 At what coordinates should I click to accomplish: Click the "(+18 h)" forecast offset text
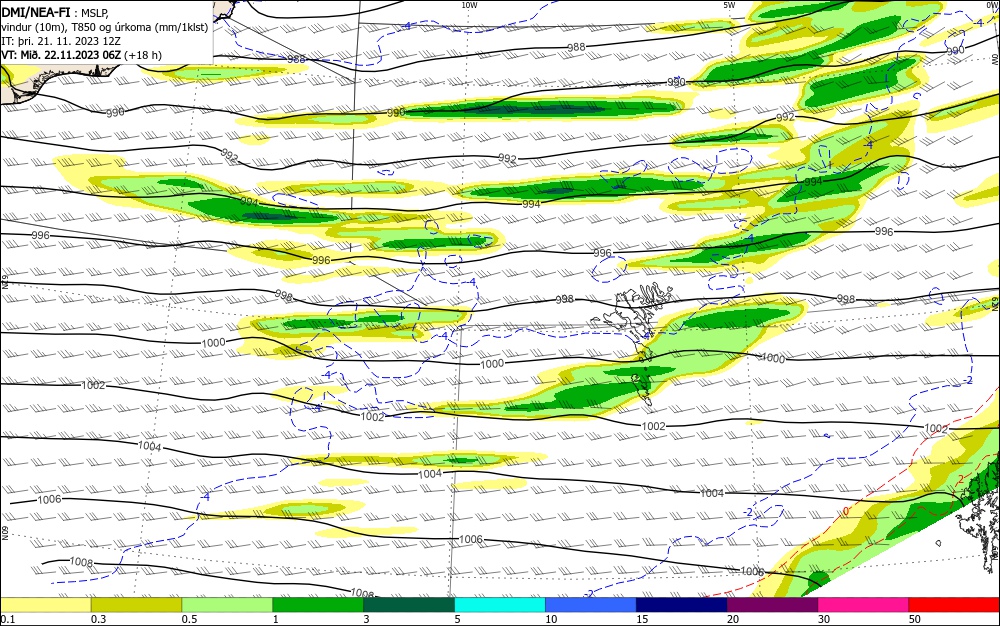tap(143, 55)
